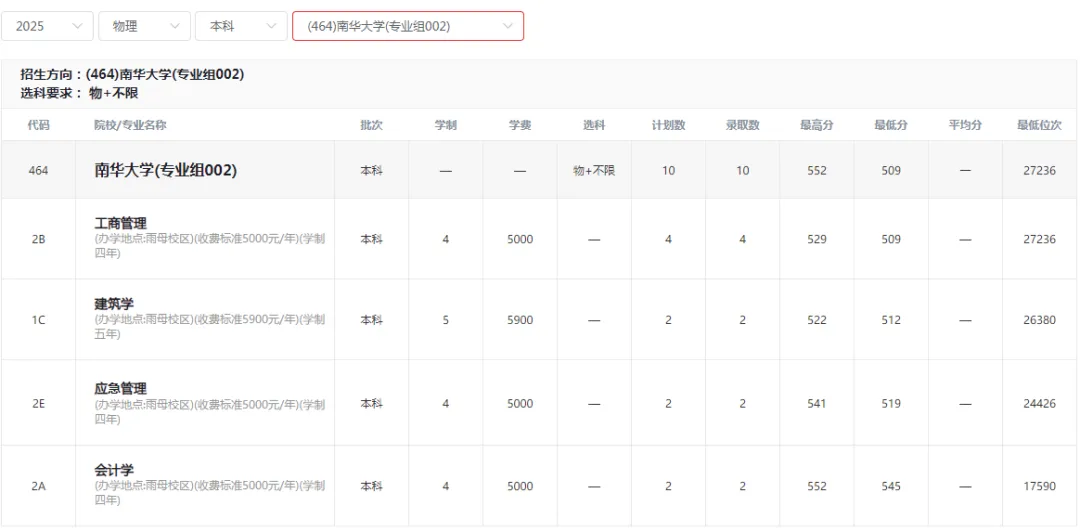Select the 建筑学 major name
The width and height of the screenshot is (1080, 532).
tap(114, 304)
